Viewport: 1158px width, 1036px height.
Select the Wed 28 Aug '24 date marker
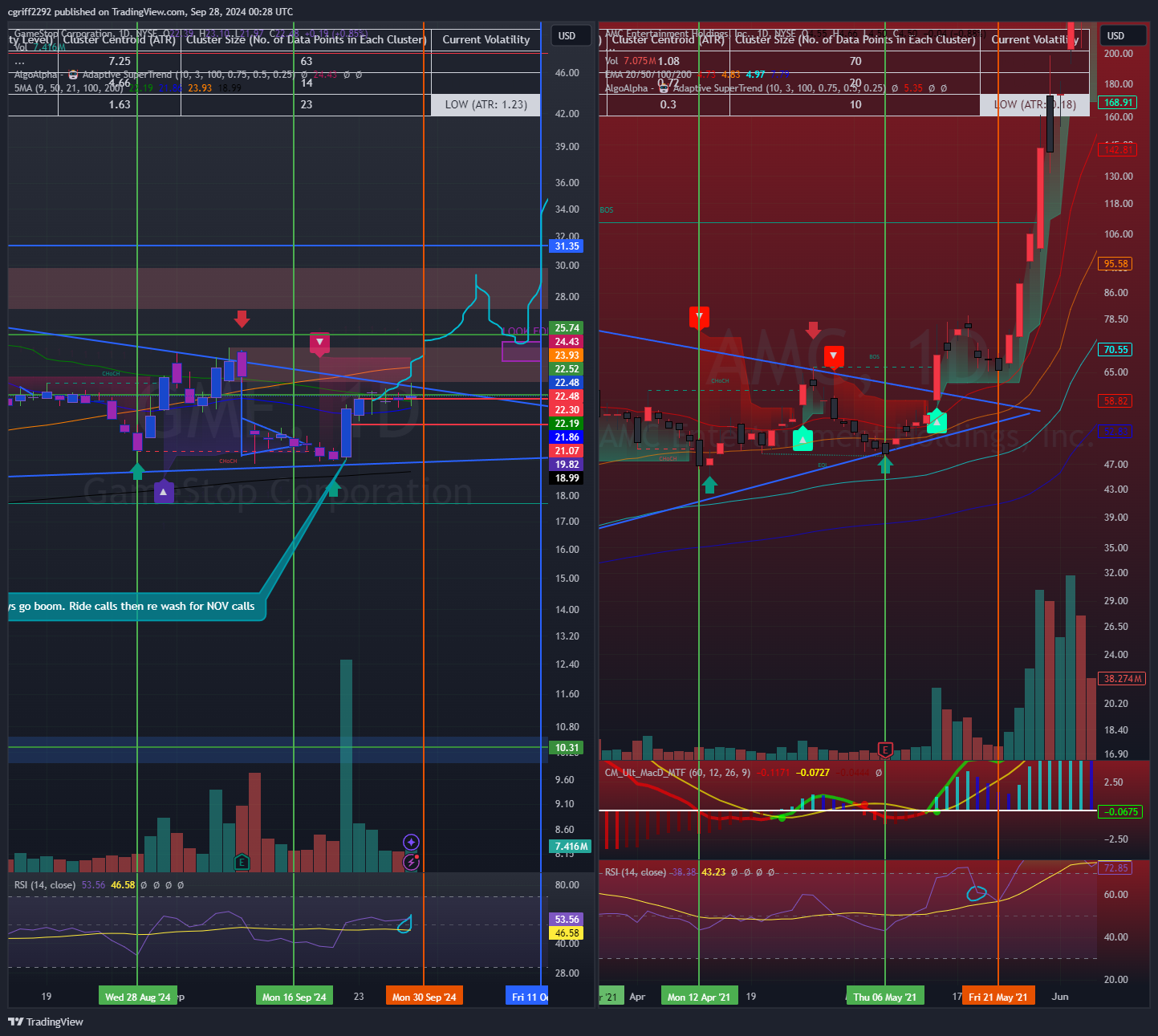pos(138,997)
